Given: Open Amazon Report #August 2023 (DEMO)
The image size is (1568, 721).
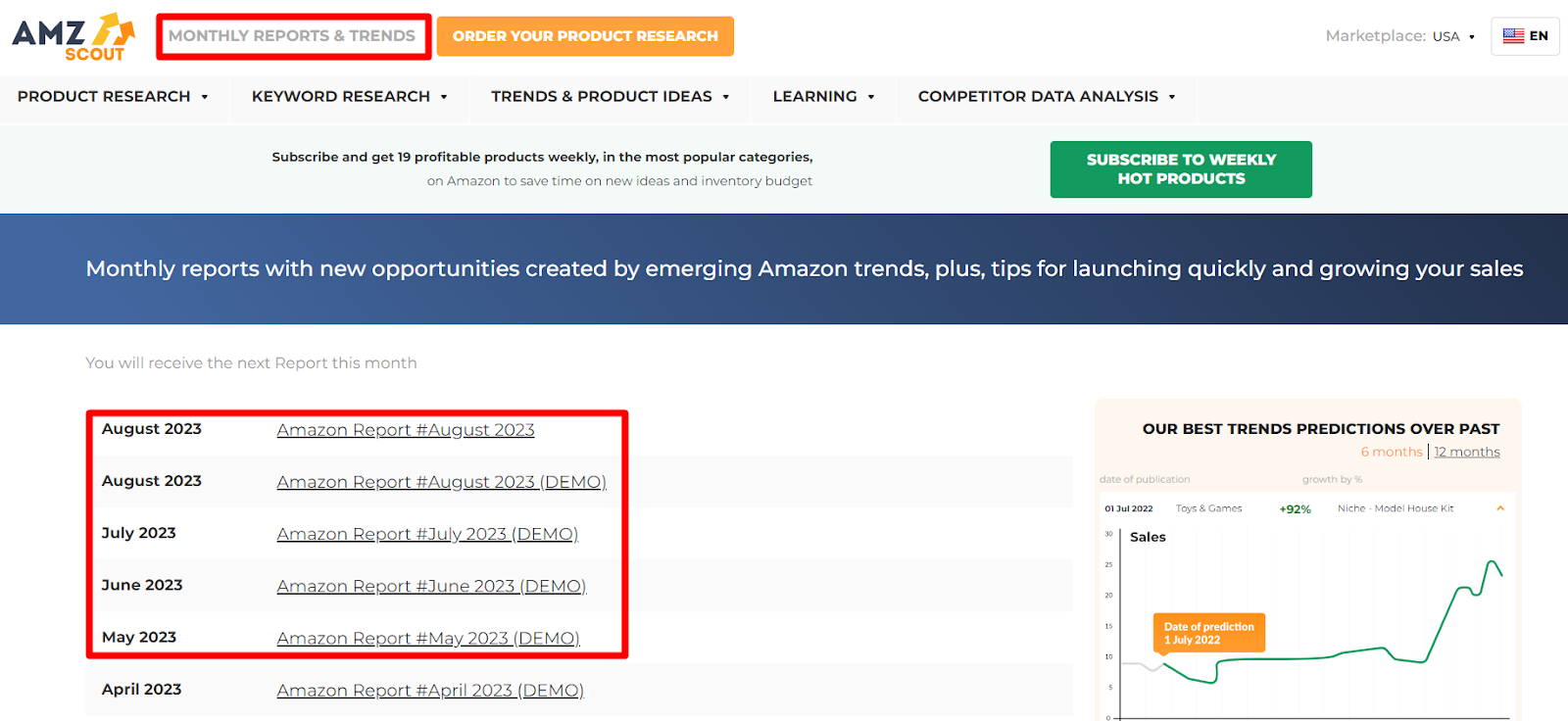Looking at the screenshot, I should click(442, 482).
